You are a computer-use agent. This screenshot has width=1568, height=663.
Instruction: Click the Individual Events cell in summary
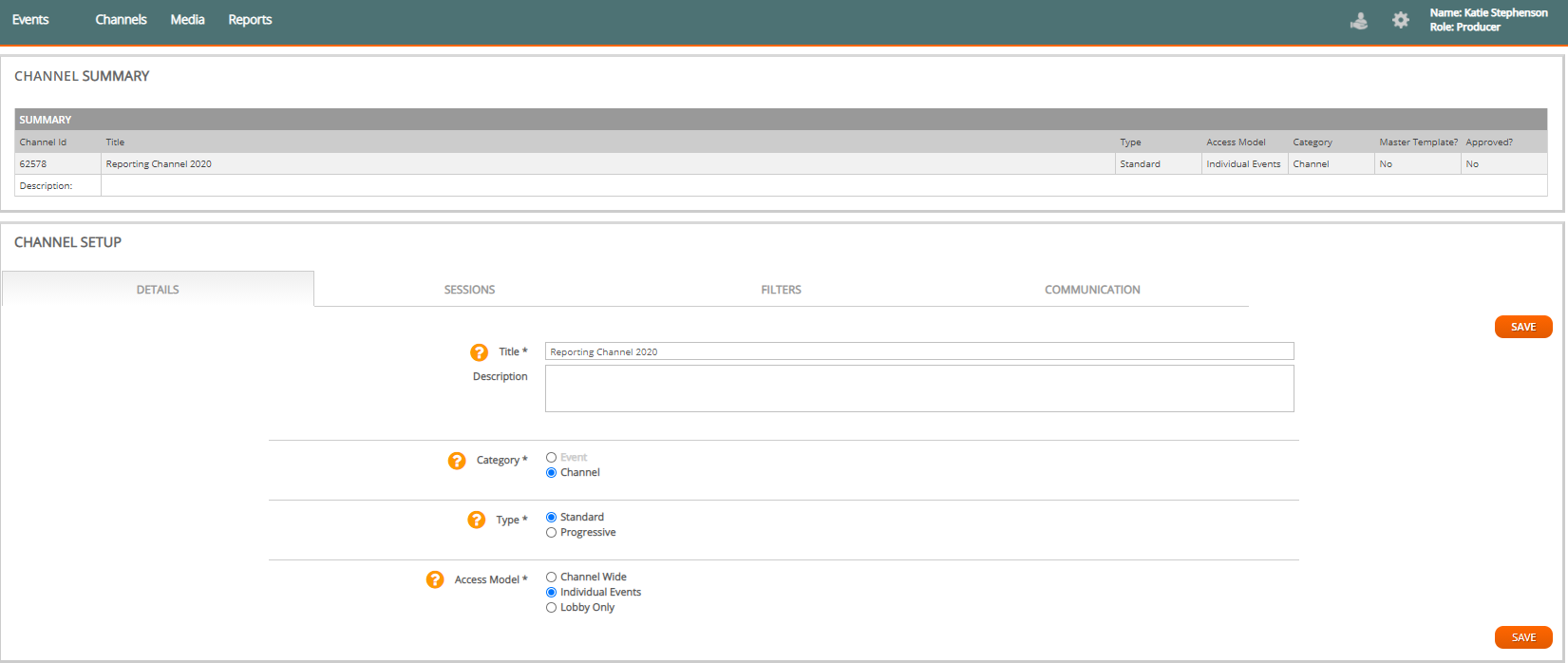[x=1243, y=164]
